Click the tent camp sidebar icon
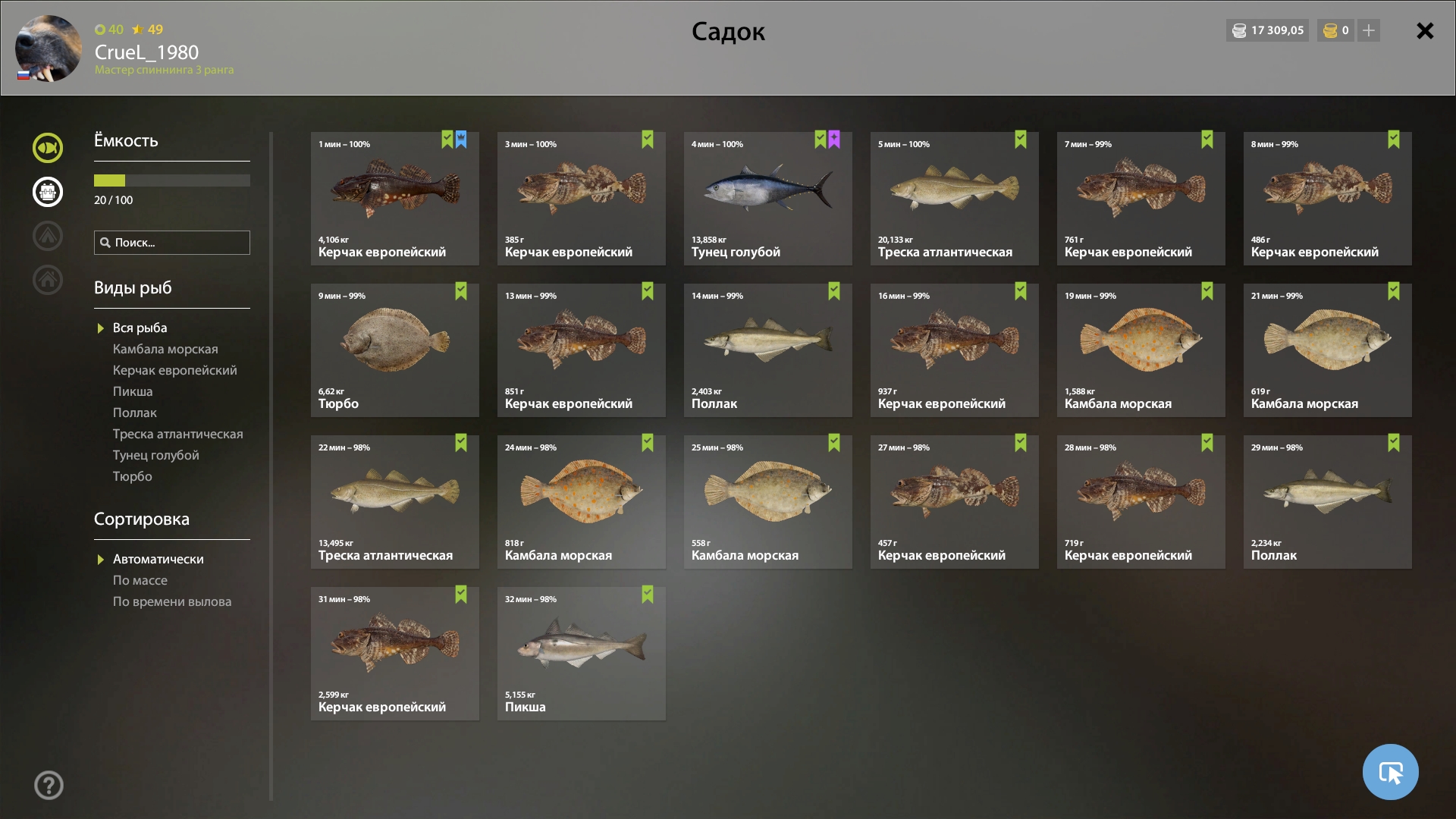 (x=47, y=236)
